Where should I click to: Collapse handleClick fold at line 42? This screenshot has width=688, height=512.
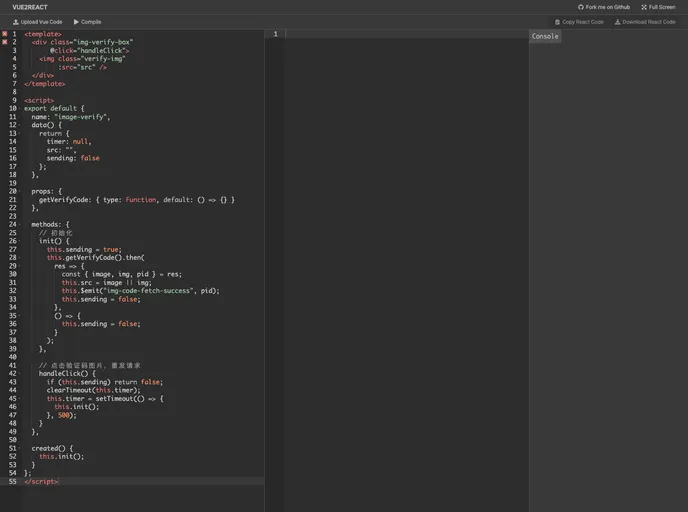pyautogui.click(x=19, y=374)
